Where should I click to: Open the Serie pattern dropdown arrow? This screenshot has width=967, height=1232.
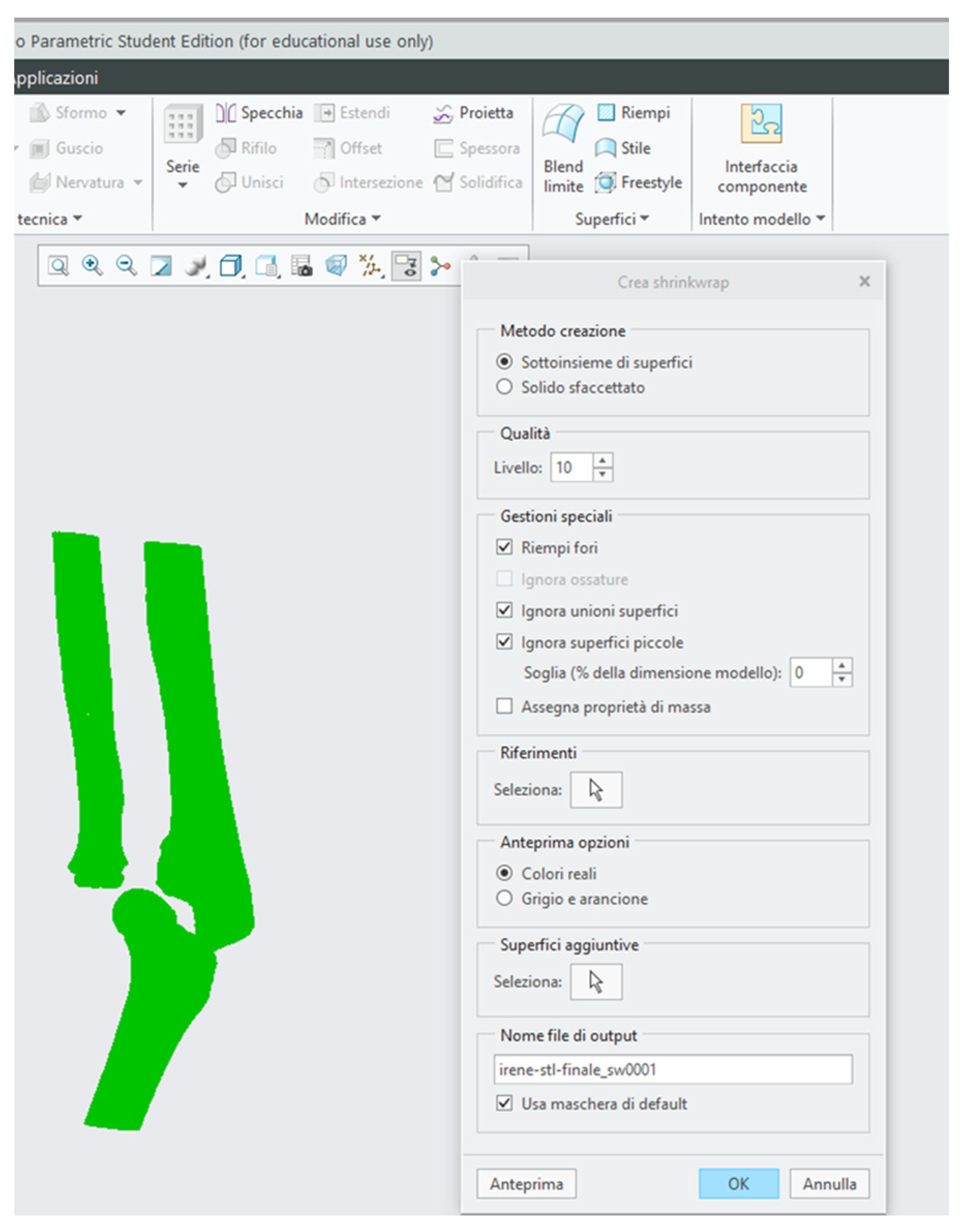tap(182, 185)
